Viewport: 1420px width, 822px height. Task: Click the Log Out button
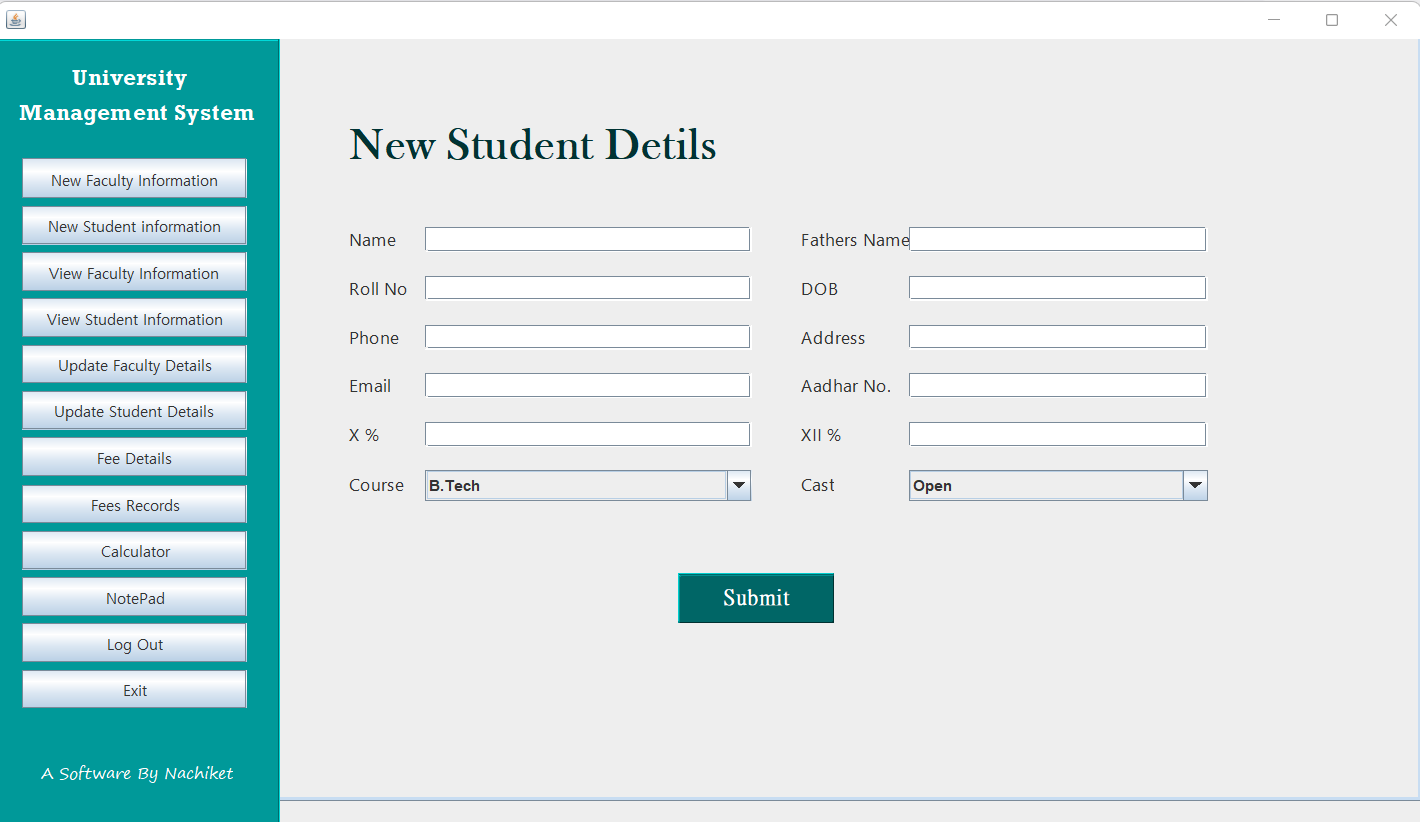pyautogui.click(x=134, y=643)
